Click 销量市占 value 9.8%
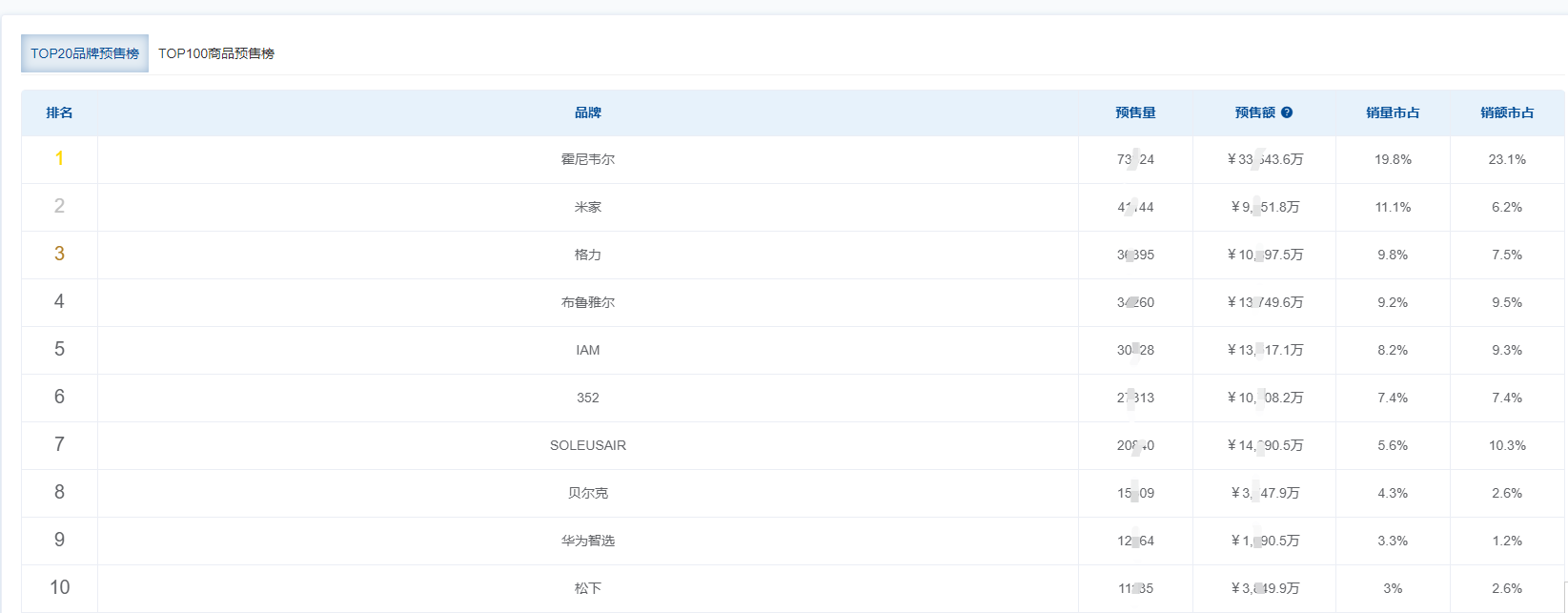Image resolution: width=1568 pixels, height=613 pixels. pos(1393,255)
